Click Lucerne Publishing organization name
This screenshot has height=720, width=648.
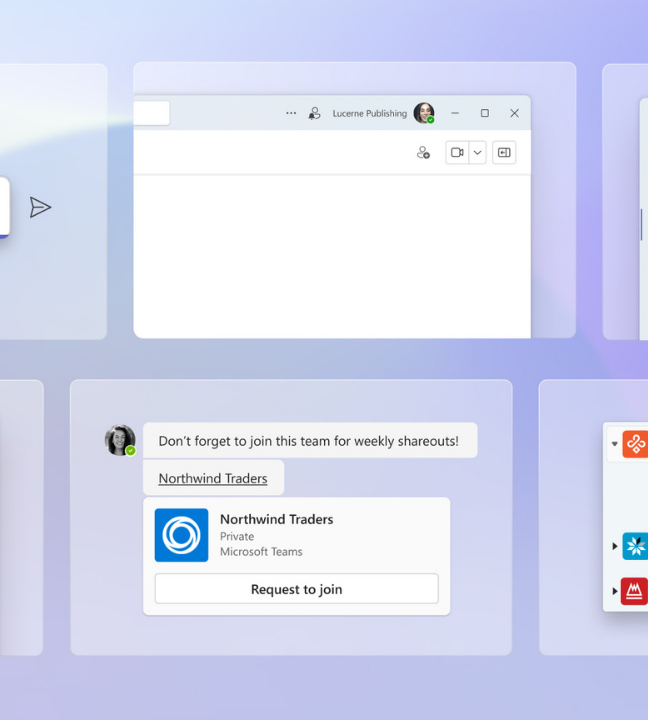tap(370, 113)
